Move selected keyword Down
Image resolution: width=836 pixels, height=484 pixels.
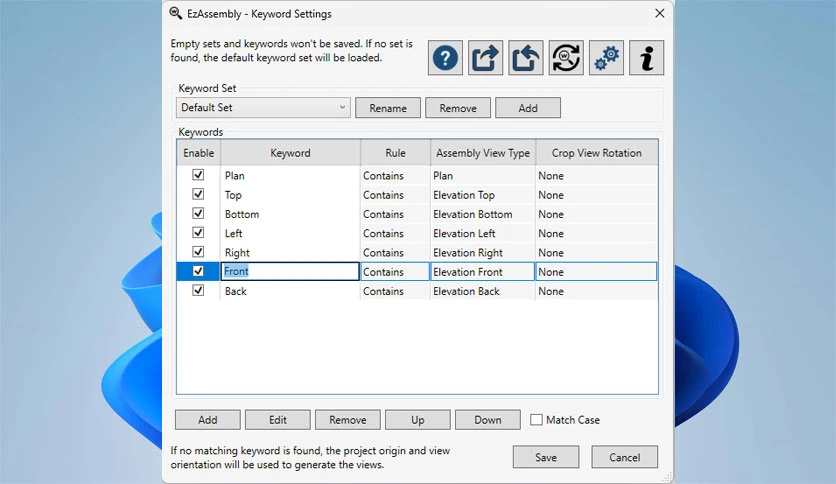488,420
